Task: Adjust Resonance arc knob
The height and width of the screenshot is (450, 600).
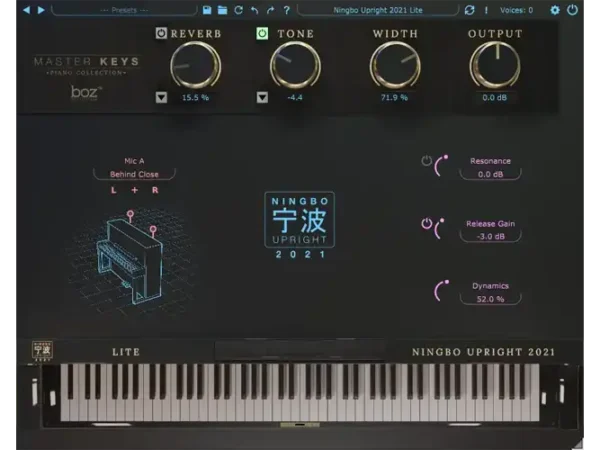Action: pos(441,166)
